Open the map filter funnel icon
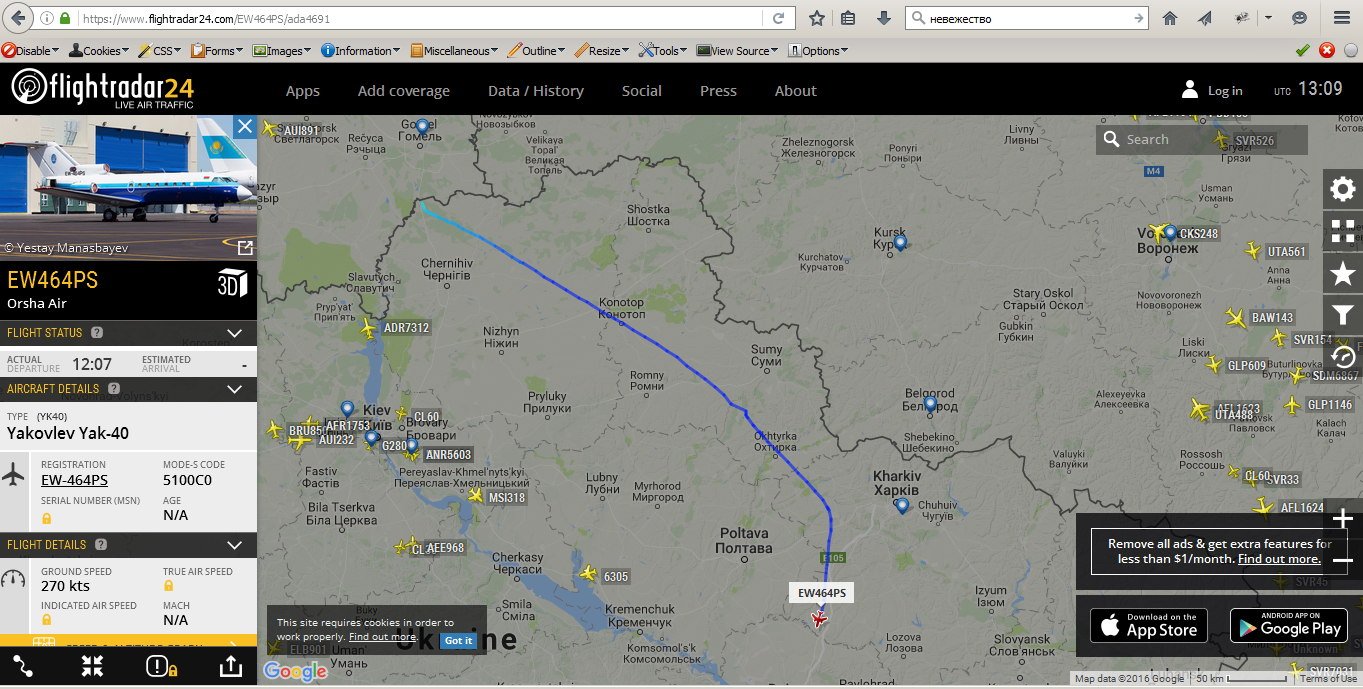The width and height of the screenshot is (1363, 689). coord(1343,315)
